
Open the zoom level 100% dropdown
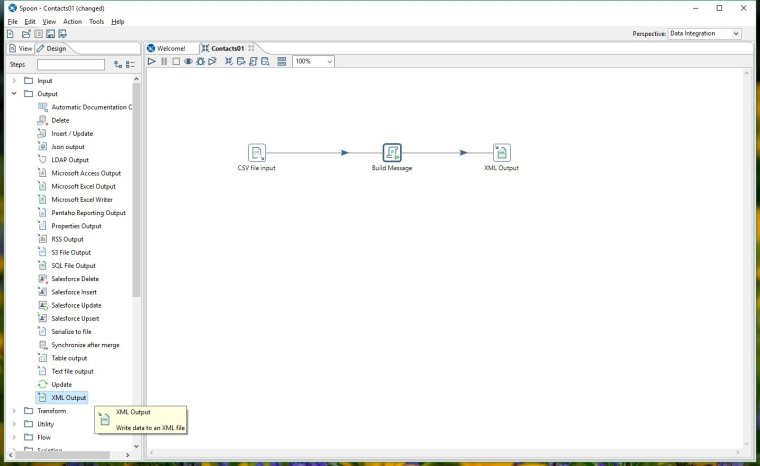pos(314,61)
